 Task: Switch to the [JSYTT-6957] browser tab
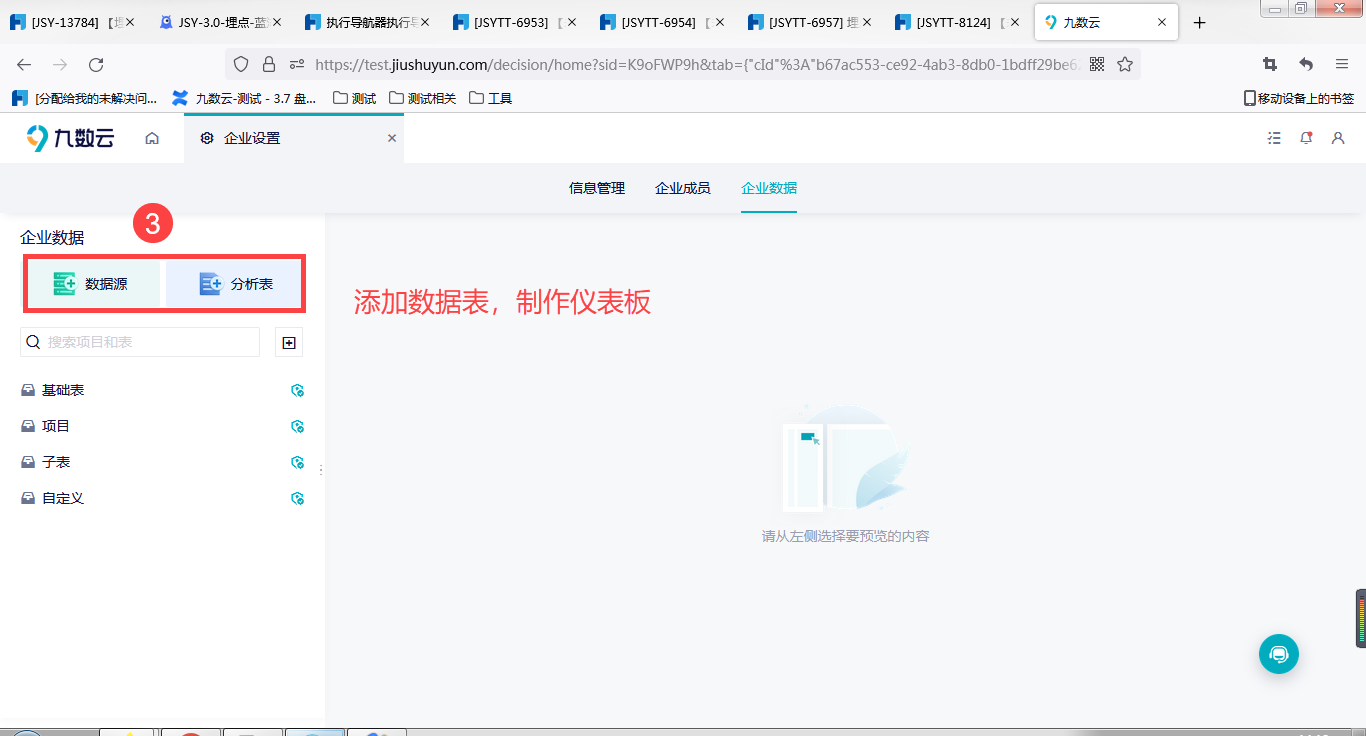tap(809, 22)
